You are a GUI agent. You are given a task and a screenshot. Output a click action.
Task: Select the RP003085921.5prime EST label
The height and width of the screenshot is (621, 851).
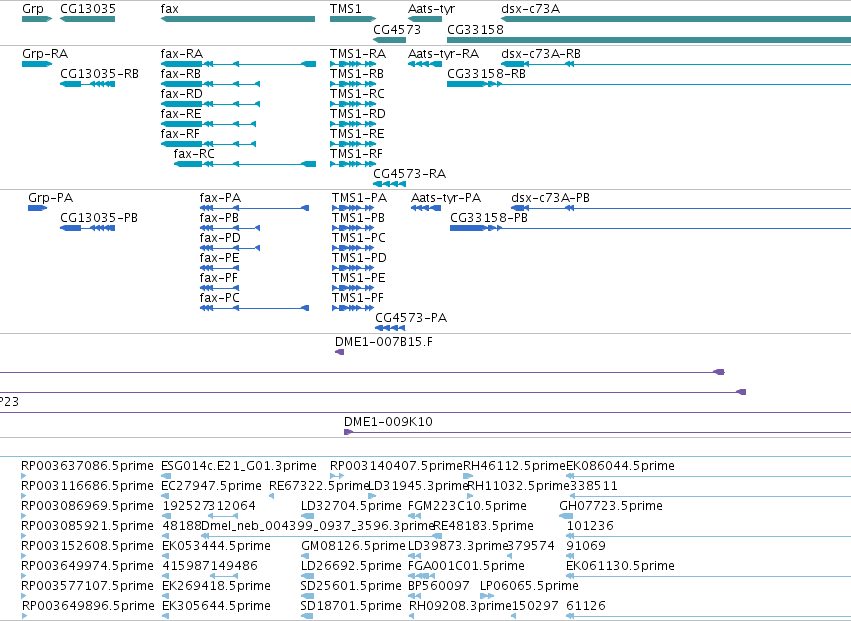click(87, 526)
